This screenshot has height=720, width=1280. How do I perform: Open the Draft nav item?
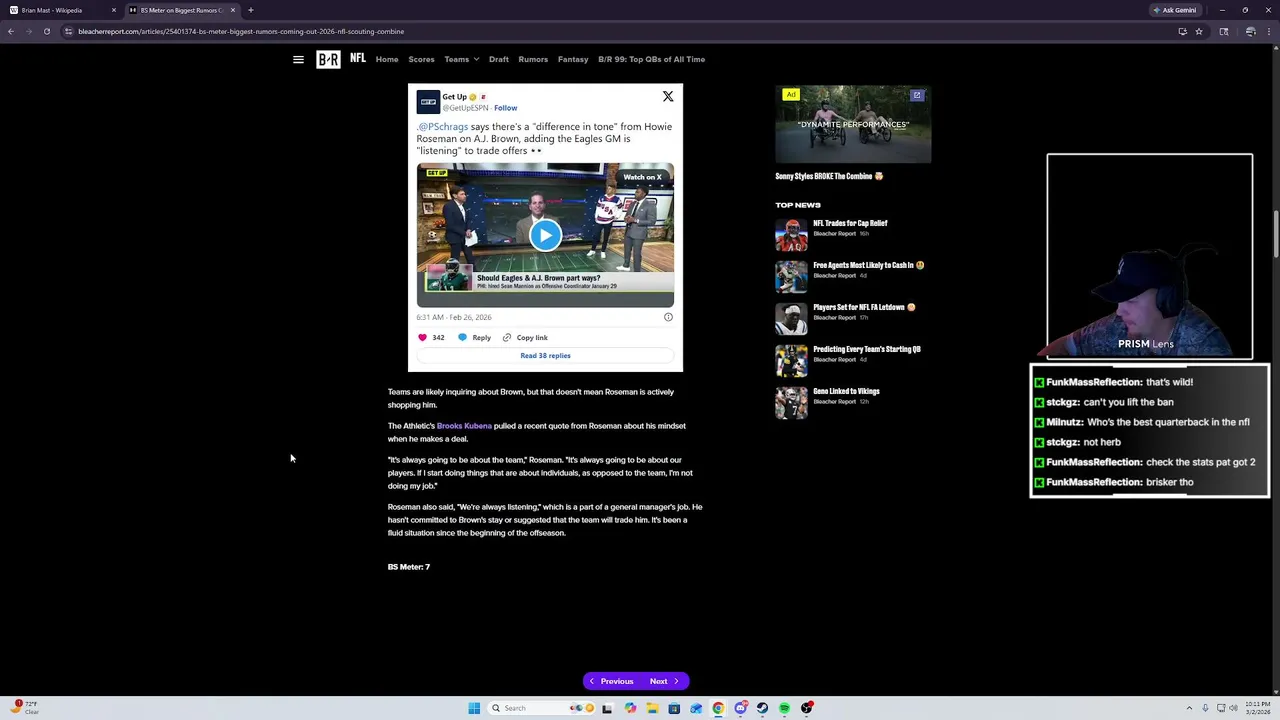499,59
